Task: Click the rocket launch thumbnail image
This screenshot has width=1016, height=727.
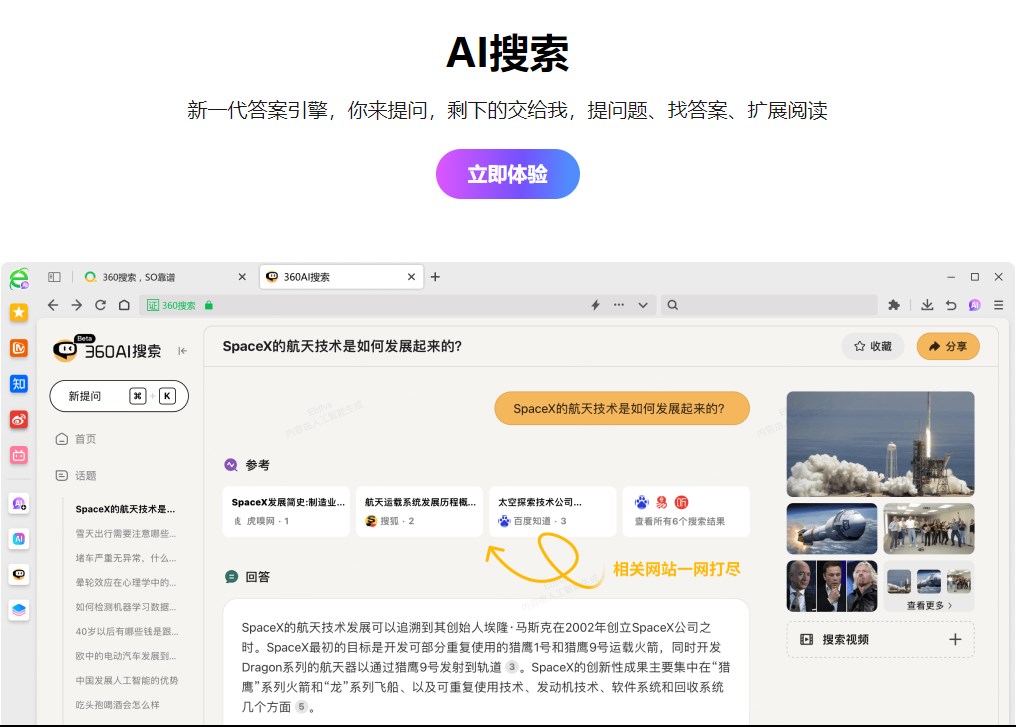Action: [x=879, y=443]
